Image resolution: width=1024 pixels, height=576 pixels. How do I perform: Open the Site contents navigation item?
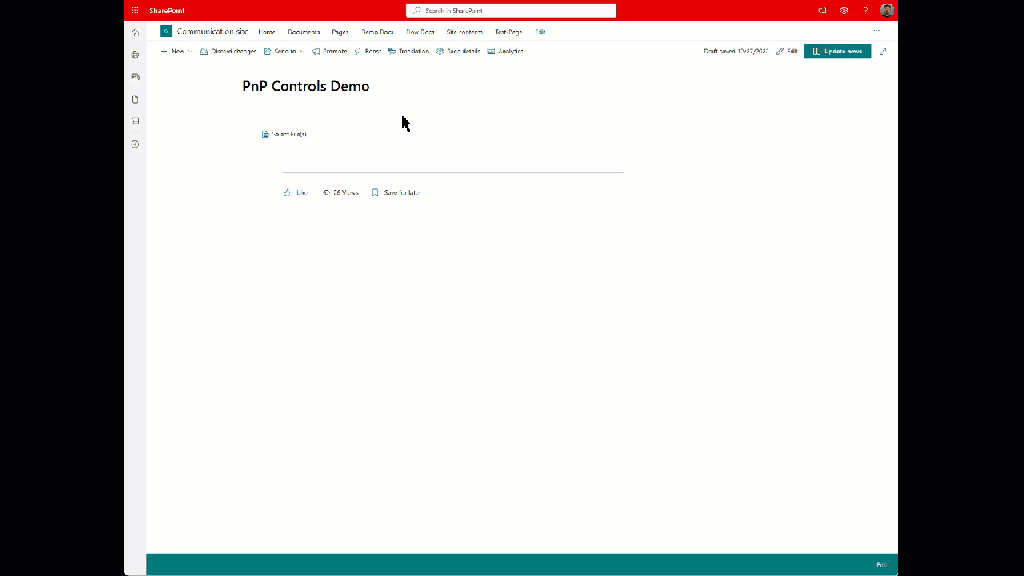[x=464, y=32]
